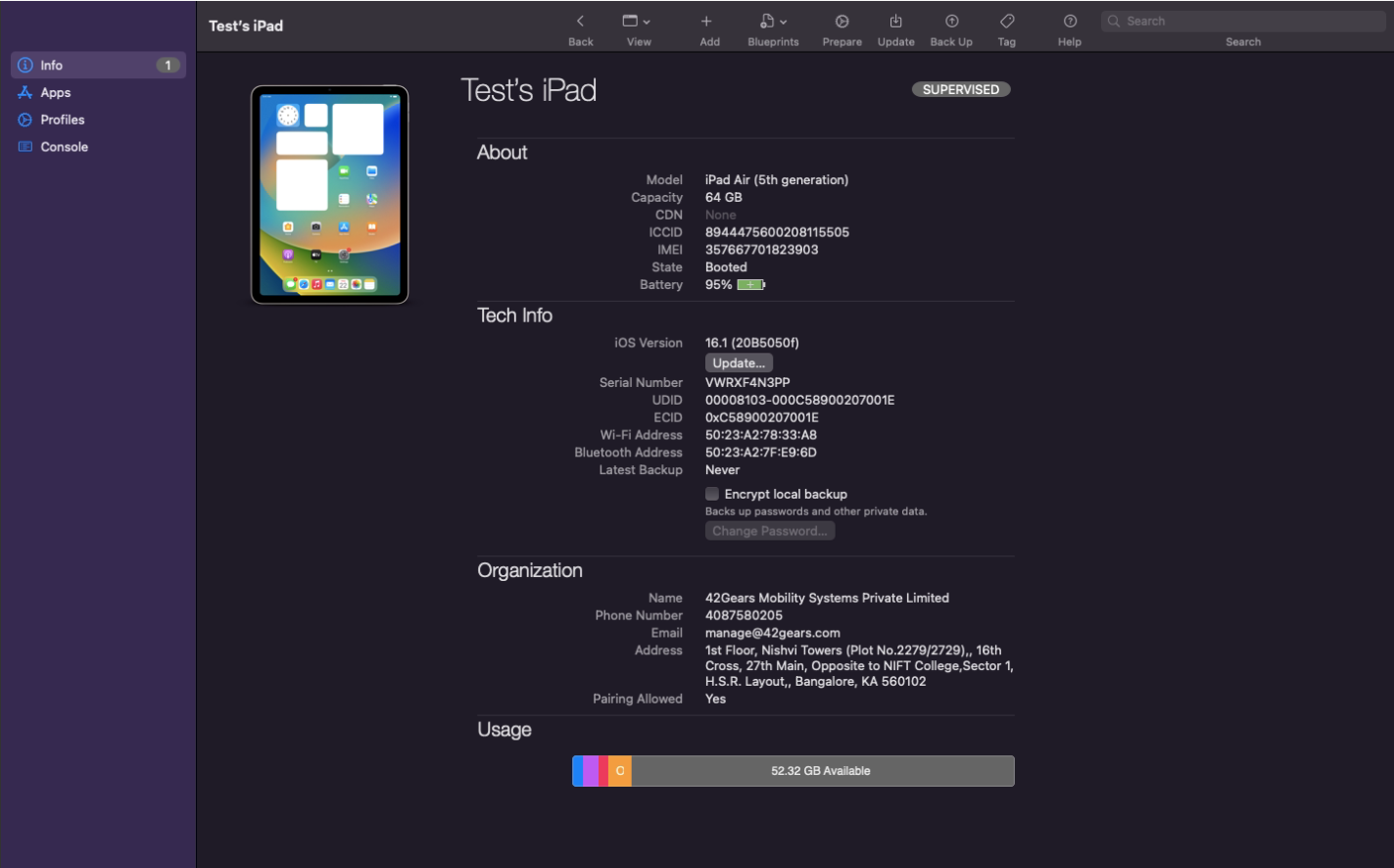The image size is (1394, 868).
Task: Click the model iPad Air (5th generation)
Action: [x=777, y=180]
